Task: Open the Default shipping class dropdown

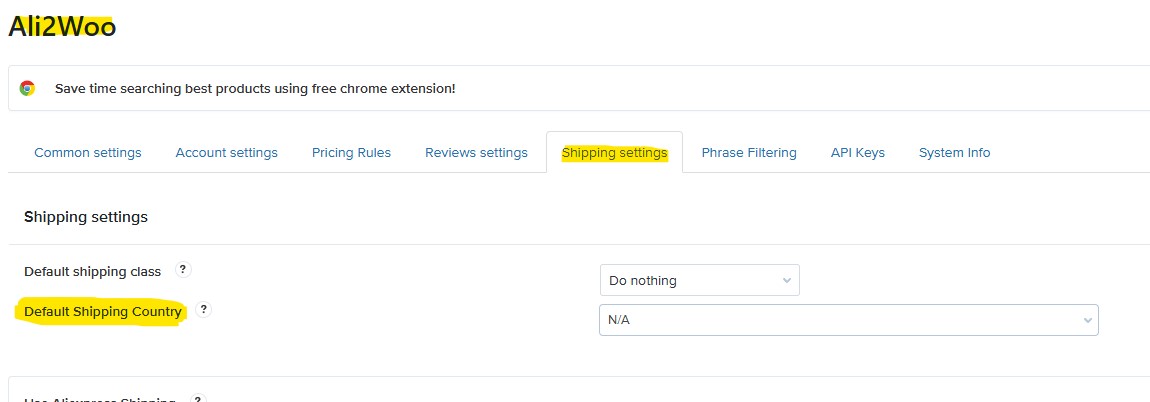Action: (x=699, y=280)
